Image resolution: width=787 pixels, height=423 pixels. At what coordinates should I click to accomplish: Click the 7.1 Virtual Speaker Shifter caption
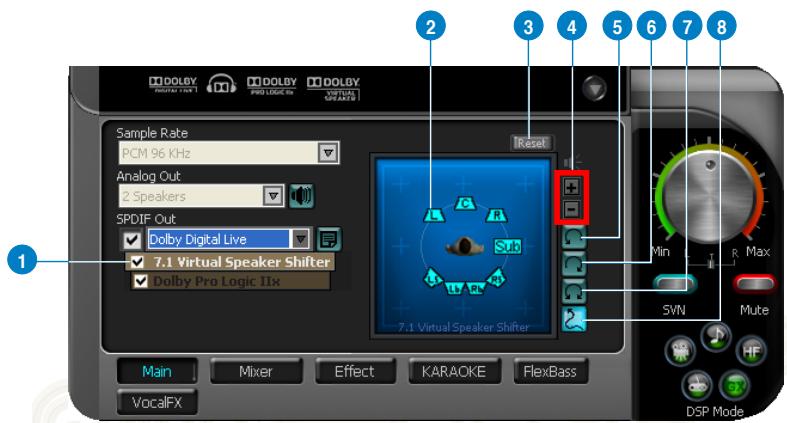(x=463, y=327)
